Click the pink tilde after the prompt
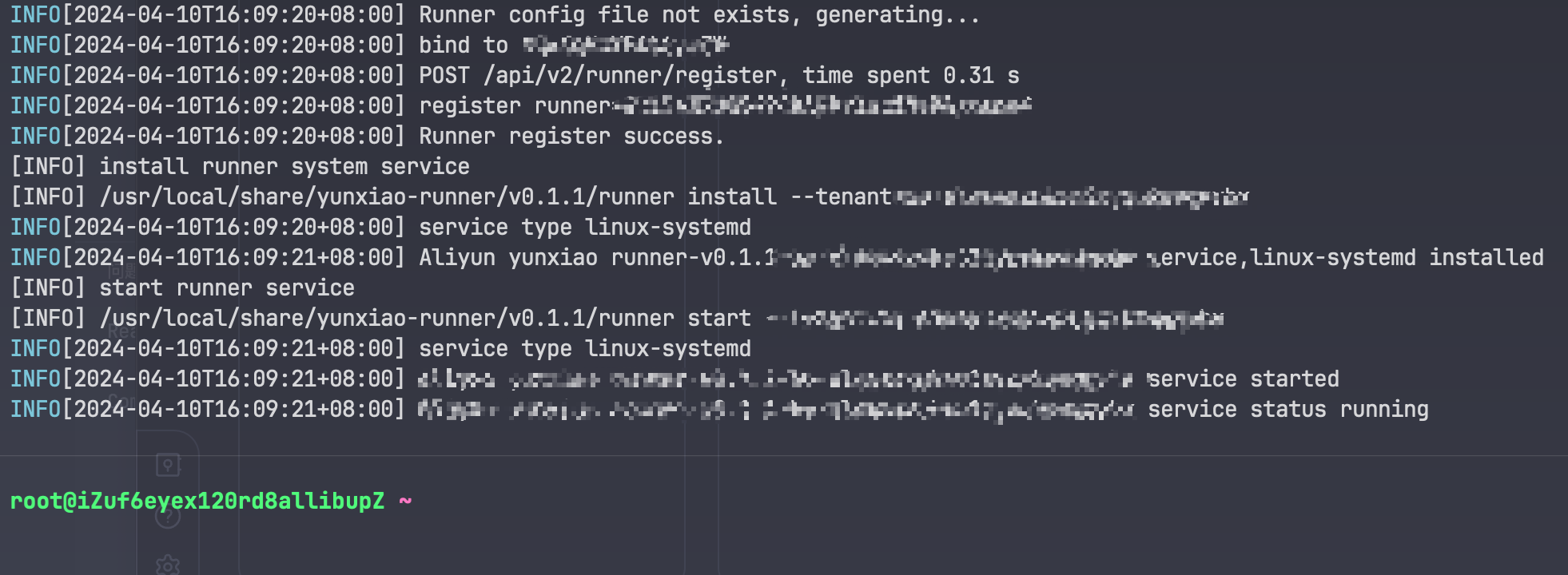Image resolution: width=1568 pixels, height=575 pixels. click(x=405, y=501)
